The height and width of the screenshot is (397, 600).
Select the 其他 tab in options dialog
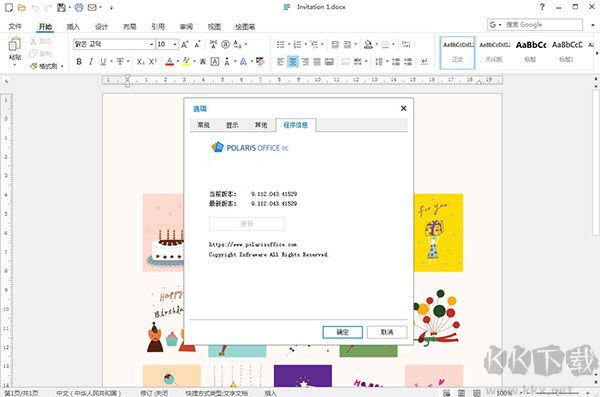pyautogui.click(x=261, y=125)
